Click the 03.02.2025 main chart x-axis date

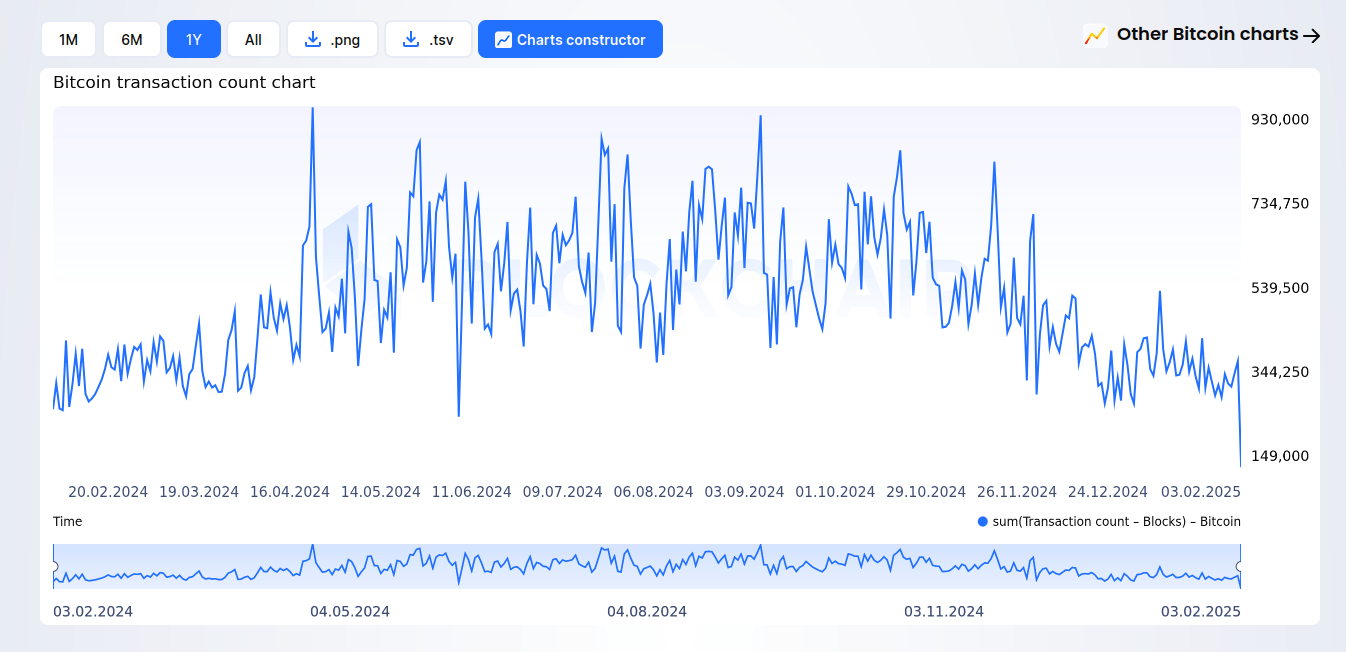(1201, 492)
